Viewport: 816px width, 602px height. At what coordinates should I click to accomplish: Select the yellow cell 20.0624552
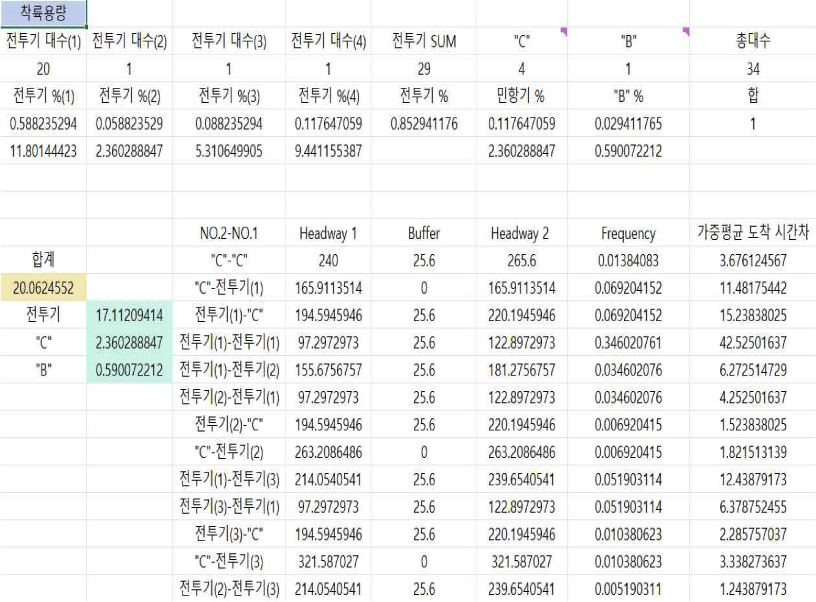pos(43,289)
